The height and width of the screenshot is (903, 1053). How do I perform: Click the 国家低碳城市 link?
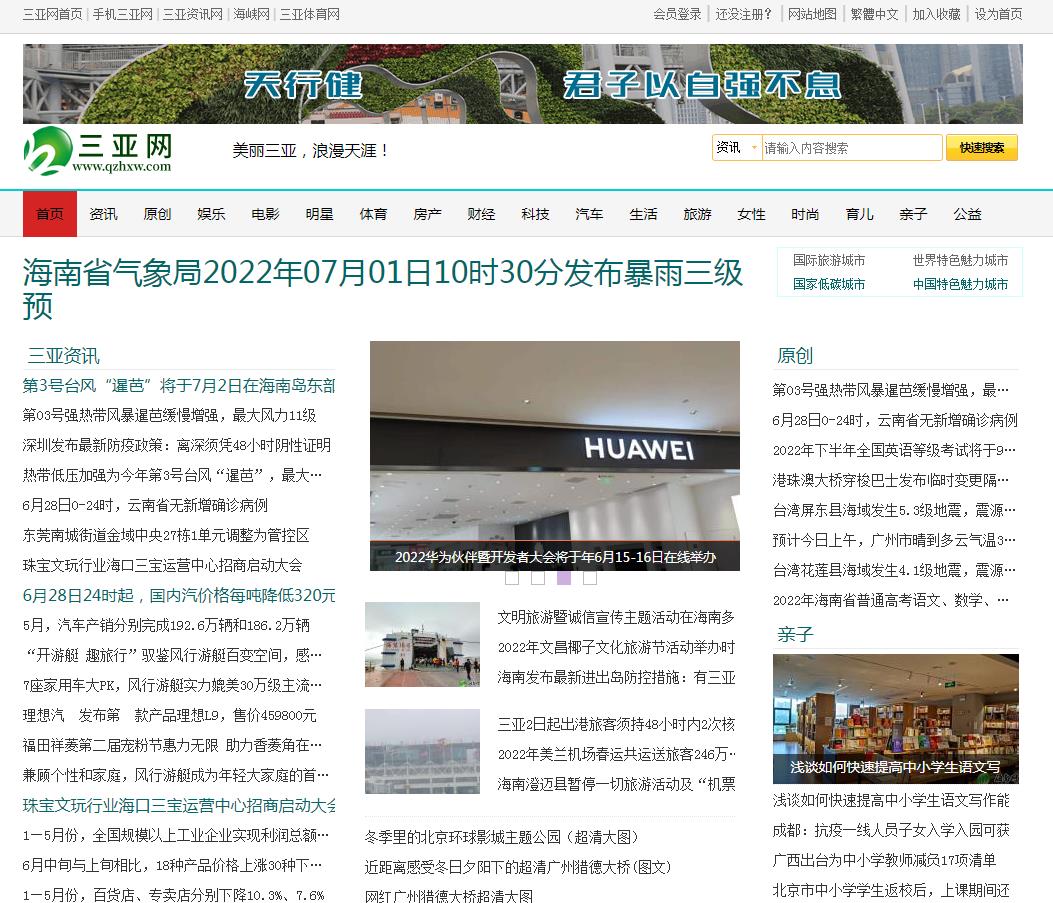(829, 284)
